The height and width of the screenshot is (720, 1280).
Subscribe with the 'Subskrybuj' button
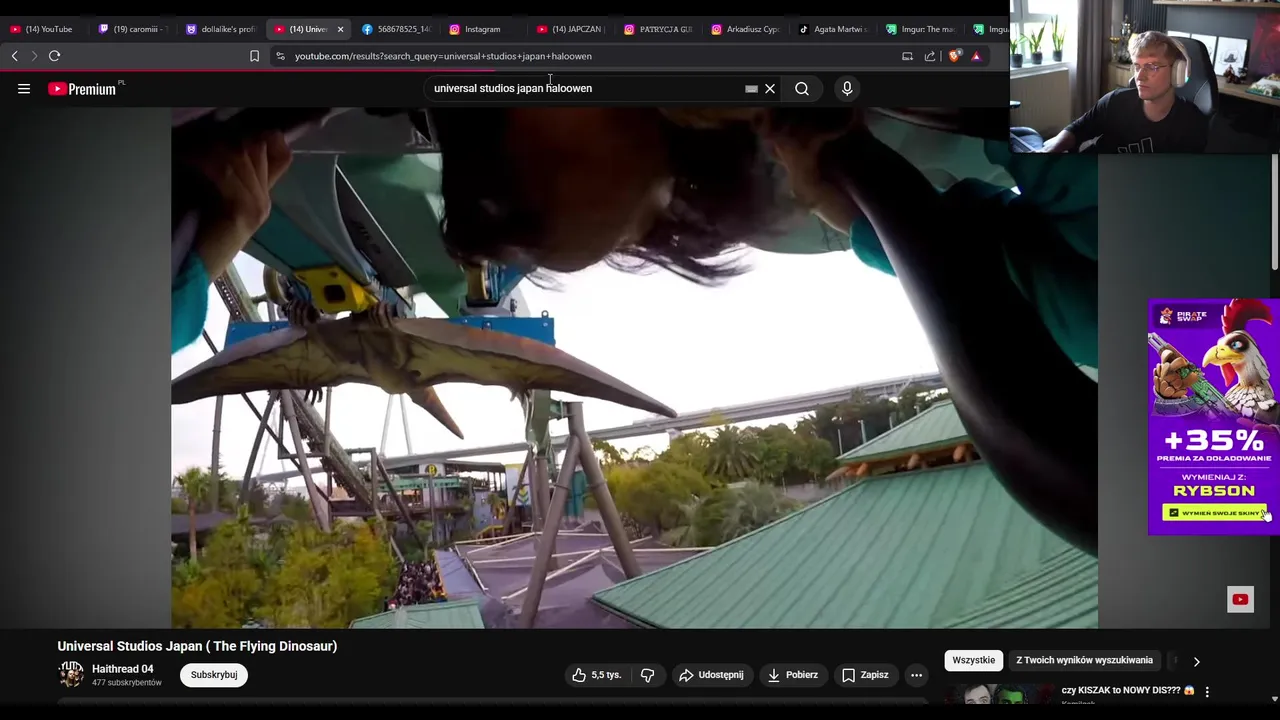click(x=214, y=675)
